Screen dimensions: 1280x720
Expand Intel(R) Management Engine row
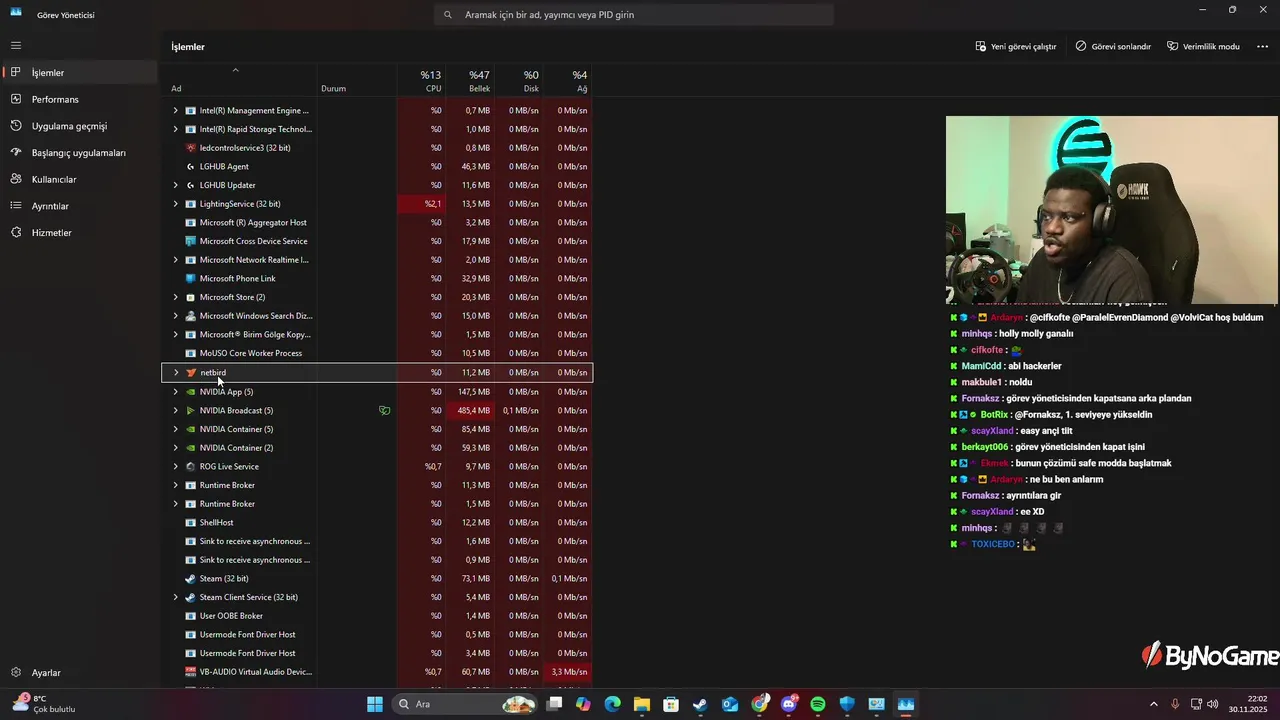coord(176,110)
